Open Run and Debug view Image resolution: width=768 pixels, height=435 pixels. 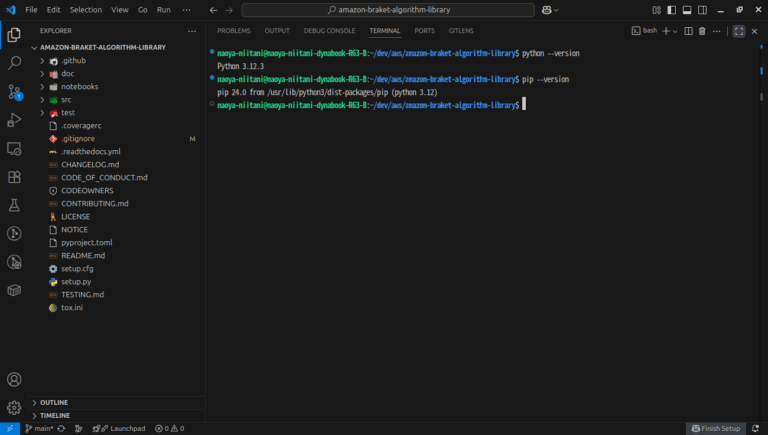[x=14, y=120]
